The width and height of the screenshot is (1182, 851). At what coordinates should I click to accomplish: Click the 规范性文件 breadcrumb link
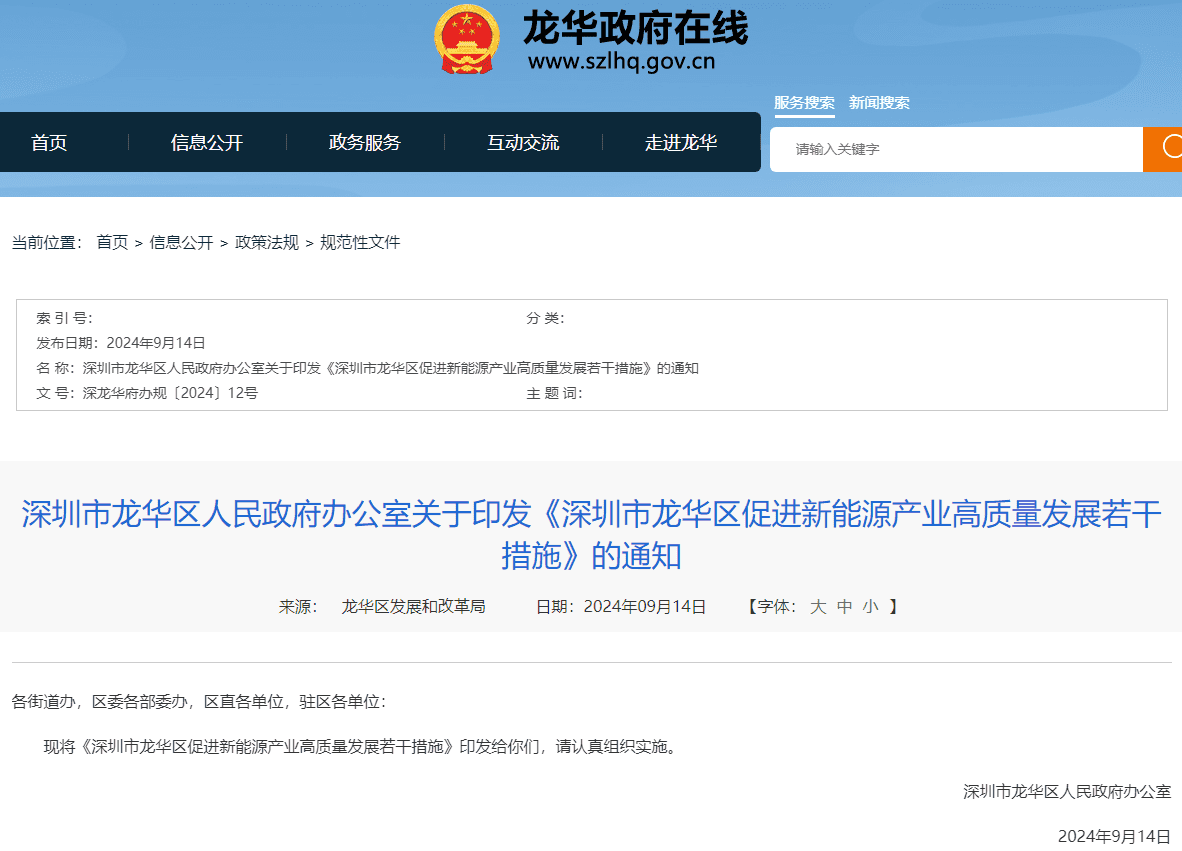point(360,242)
